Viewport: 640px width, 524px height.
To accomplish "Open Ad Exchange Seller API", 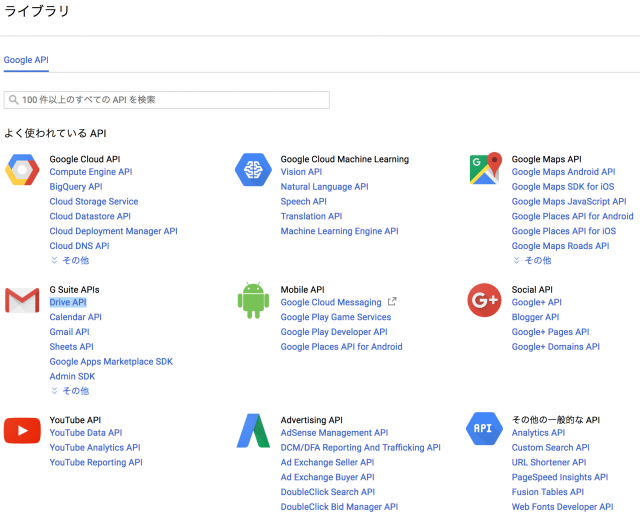I will point(327,462).
